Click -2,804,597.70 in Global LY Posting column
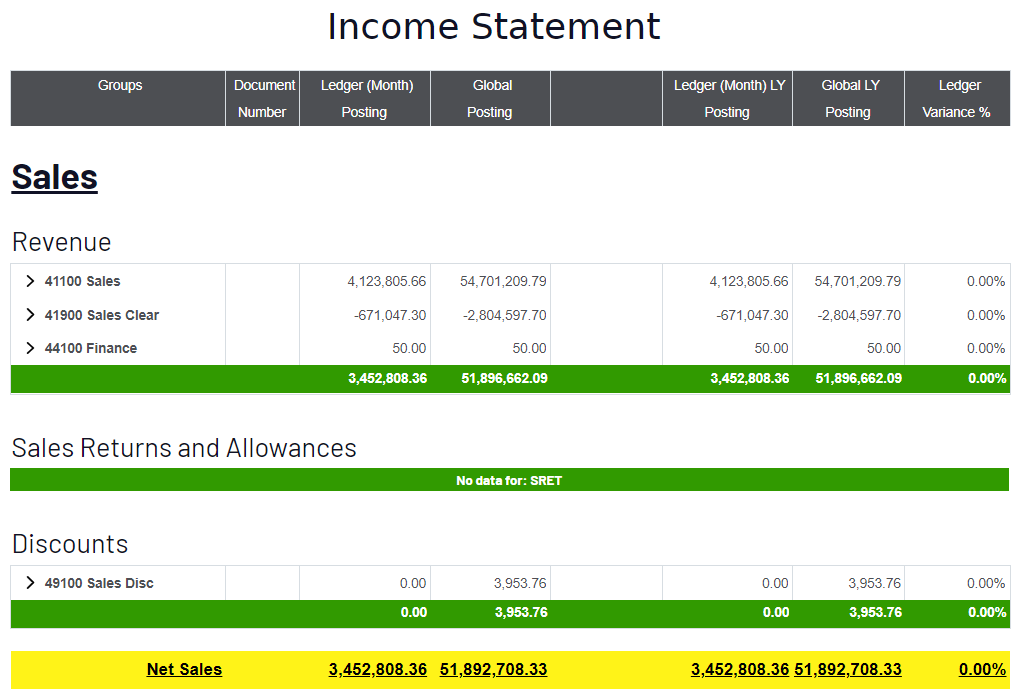The image size is (1019, 699). point(859,315)
